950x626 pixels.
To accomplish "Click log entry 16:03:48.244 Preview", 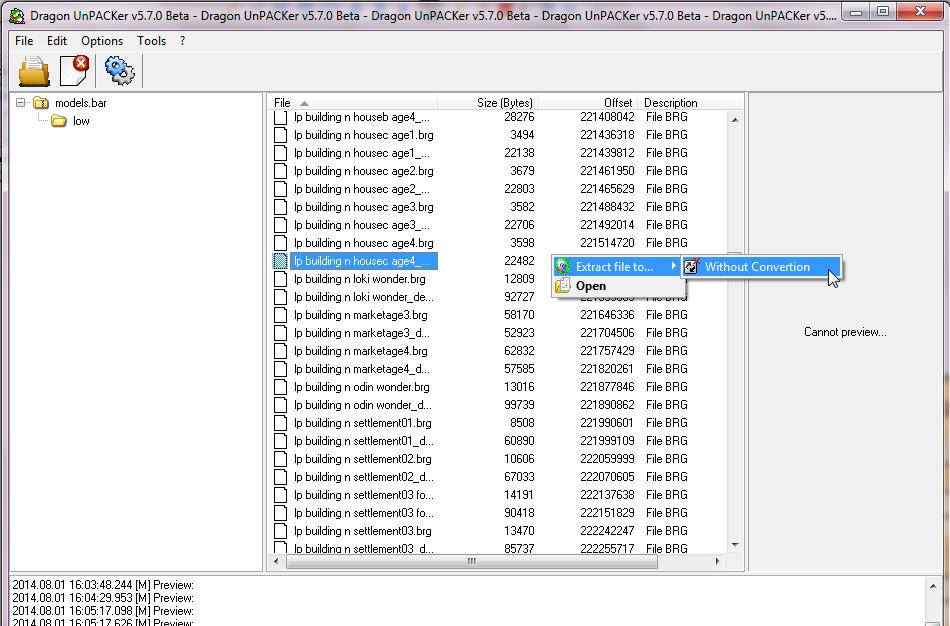I will coord(103,585).
